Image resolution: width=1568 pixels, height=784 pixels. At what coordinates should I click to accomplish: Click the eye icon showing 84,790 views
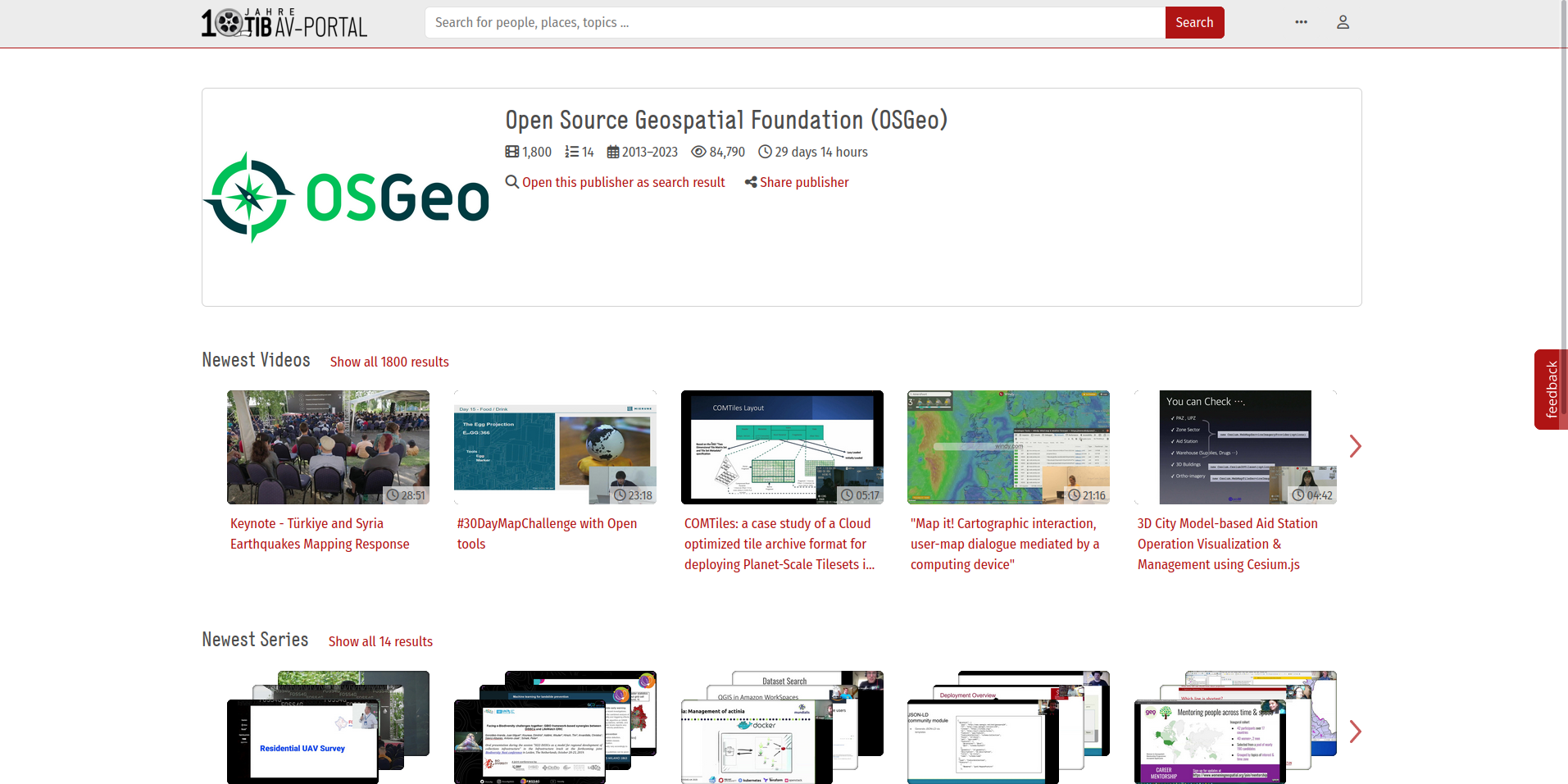(698, 152)
